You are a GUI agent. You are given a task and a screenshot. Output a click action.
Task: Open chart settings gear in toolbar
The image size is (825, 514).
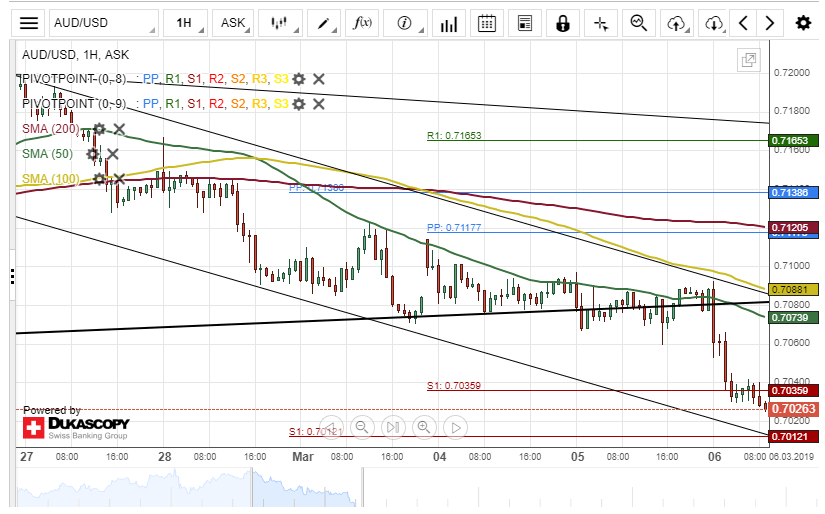(803, 22)
